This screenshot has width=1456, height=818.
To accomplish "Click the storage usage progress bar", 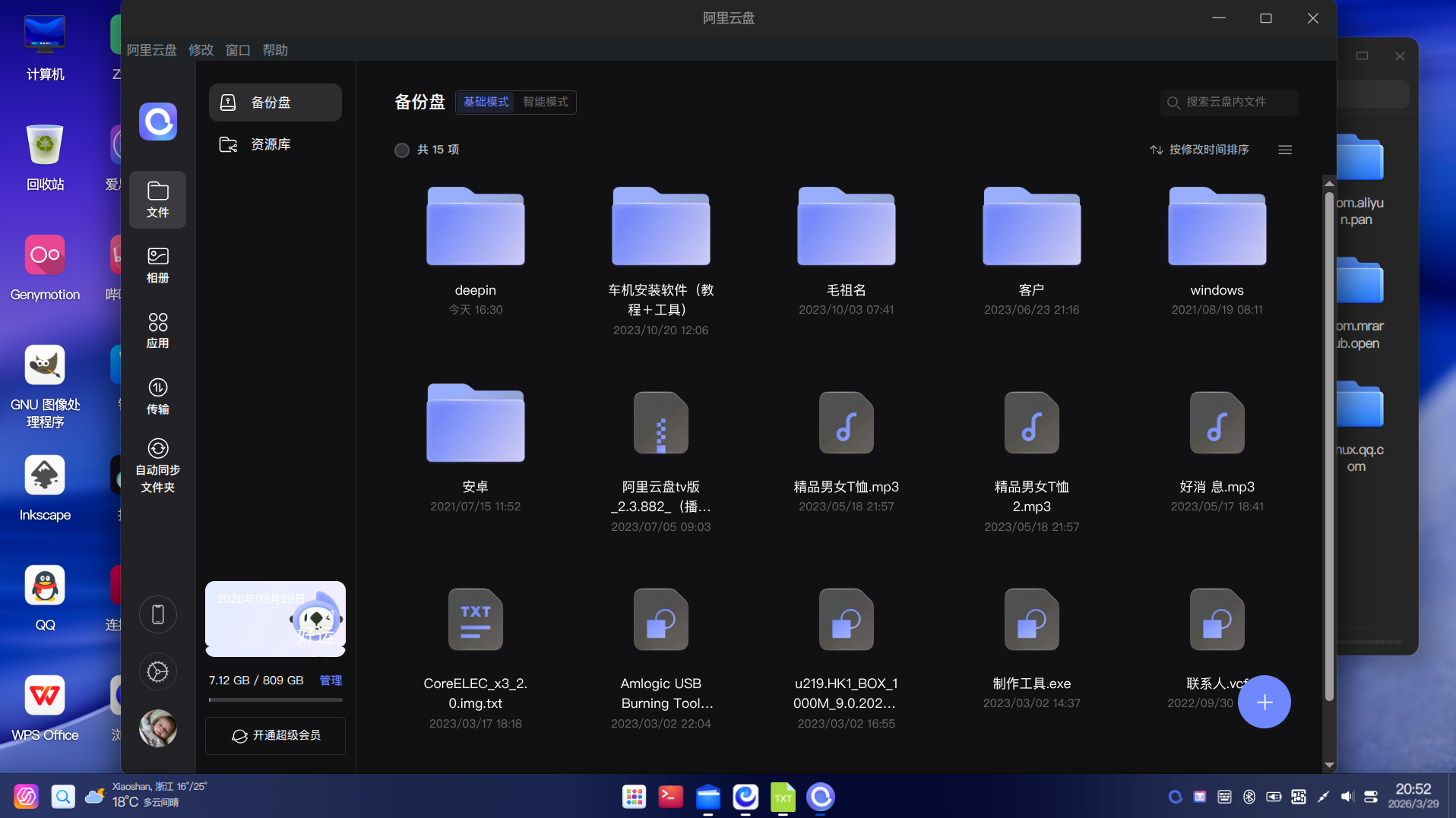I will coord(275,700).
